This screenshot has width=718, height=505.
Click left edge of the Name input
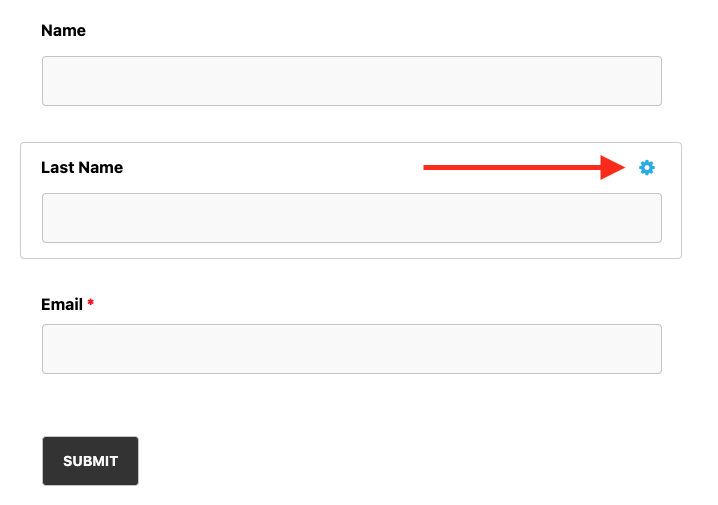point(48,81)
